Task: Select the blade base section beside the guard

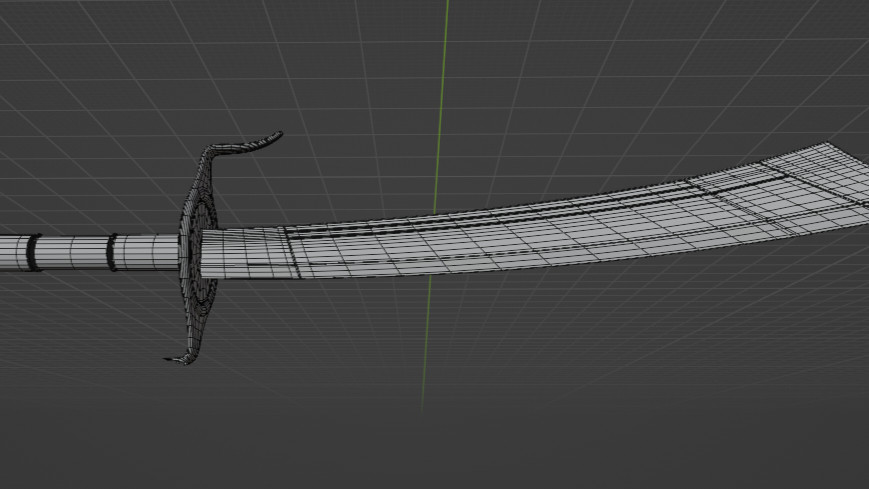Action: [x=245, y=253]
